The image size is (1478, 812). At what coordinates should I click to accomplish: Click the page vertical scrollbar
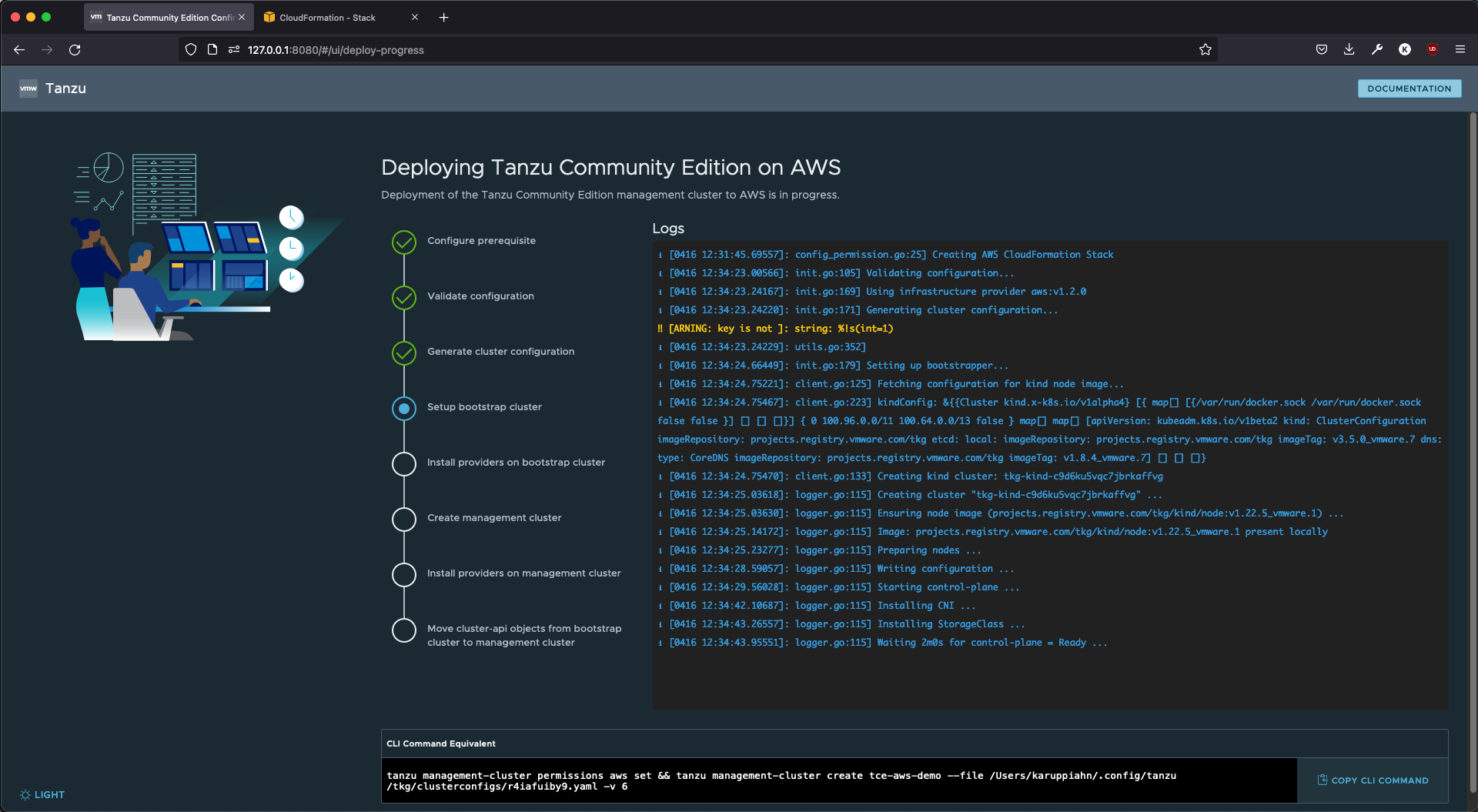1473,454
